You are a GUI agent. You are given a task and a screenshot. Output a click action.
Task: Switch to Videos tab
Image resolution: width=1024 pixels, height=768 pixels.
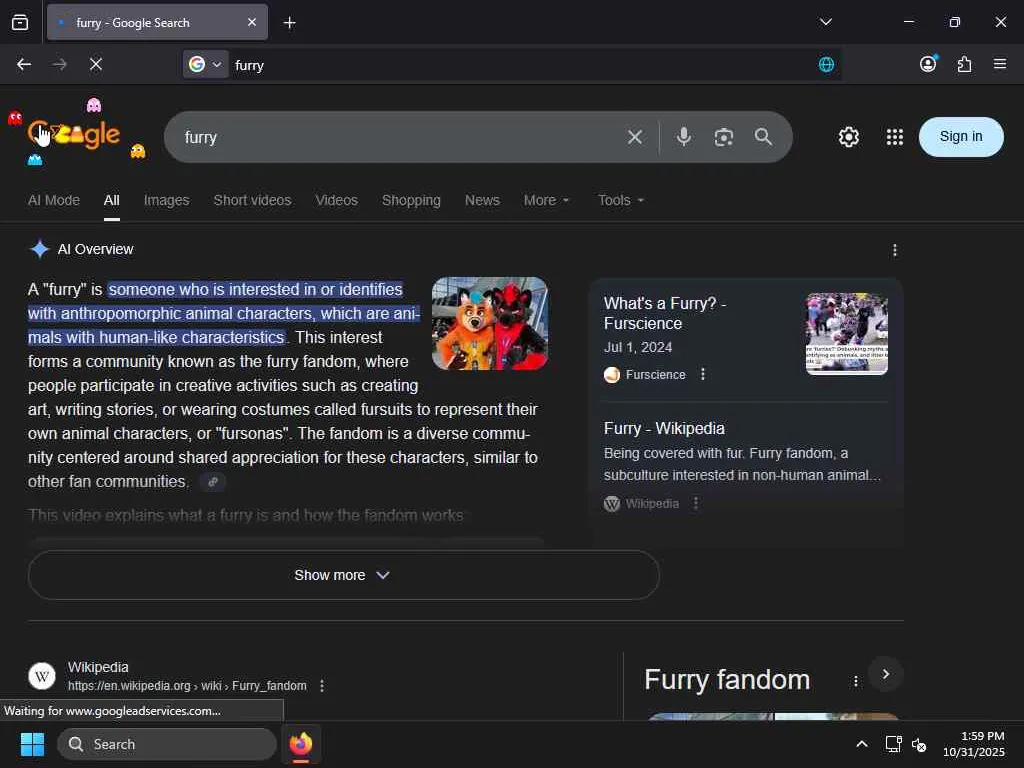point(336,200)
